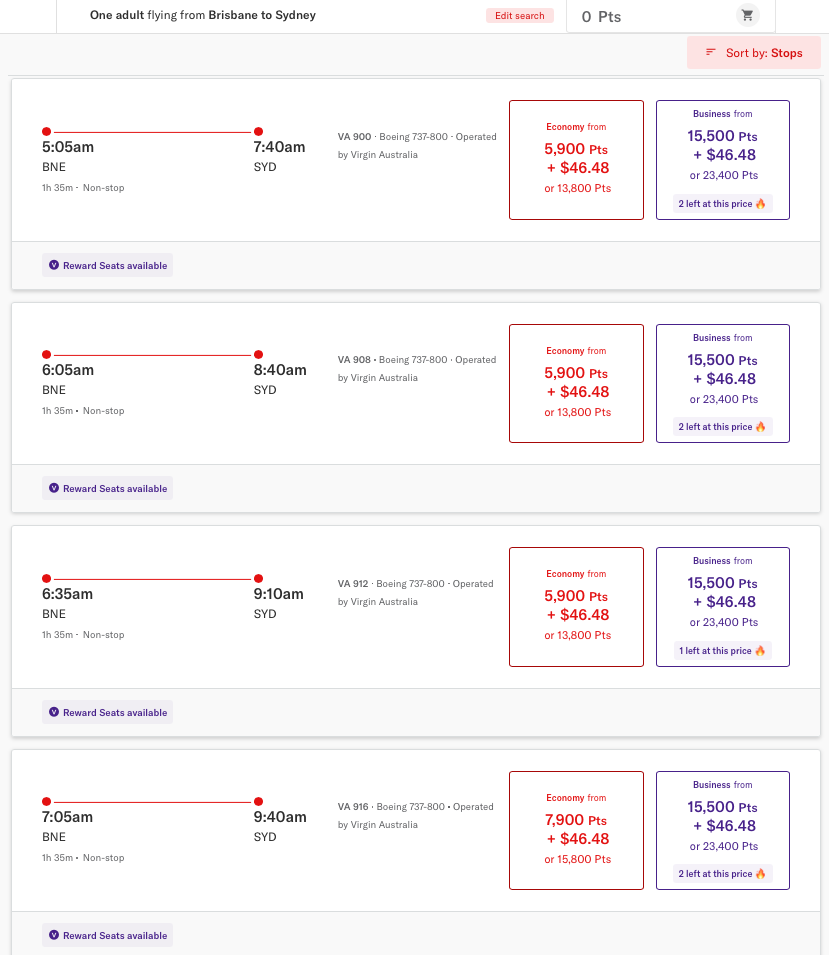Open the shopping cart icon
Viewport: 829px width, 955px height.
pos(747,15)
